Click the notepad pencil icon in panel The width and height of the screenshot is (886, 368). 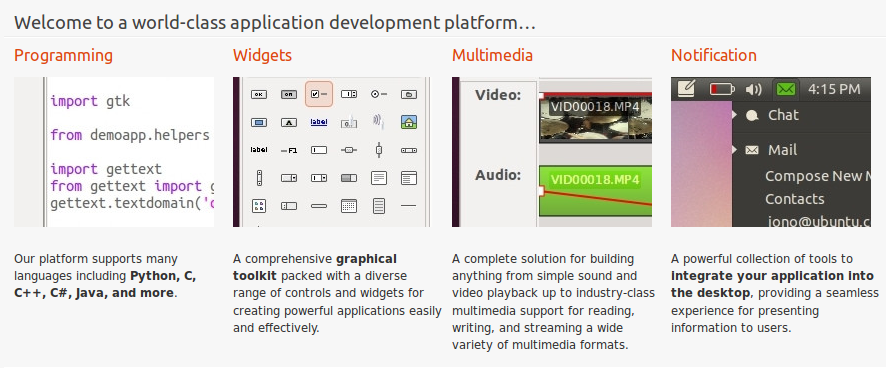[686, 88]
